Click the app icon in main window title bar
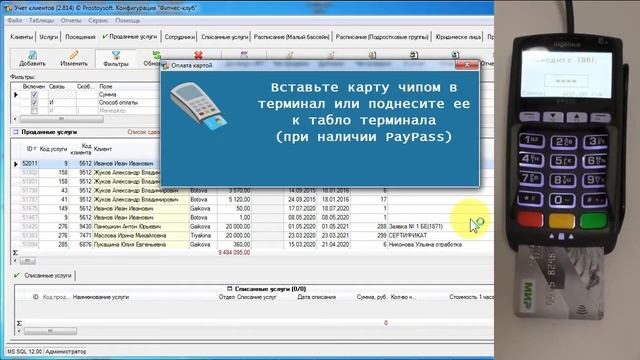Viewport: 640px width, 360px height. [x=8, y=8]
